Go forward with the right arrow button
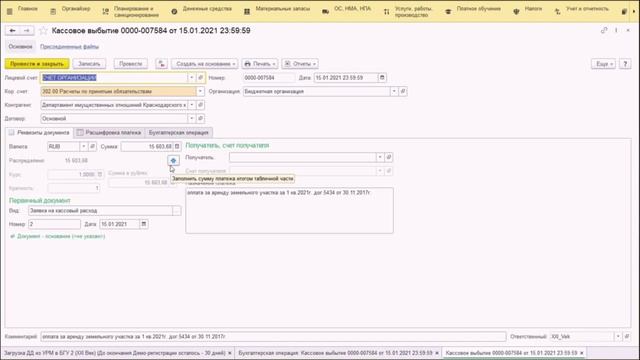This screenshot has height=360, width=640. pos(27,31)
